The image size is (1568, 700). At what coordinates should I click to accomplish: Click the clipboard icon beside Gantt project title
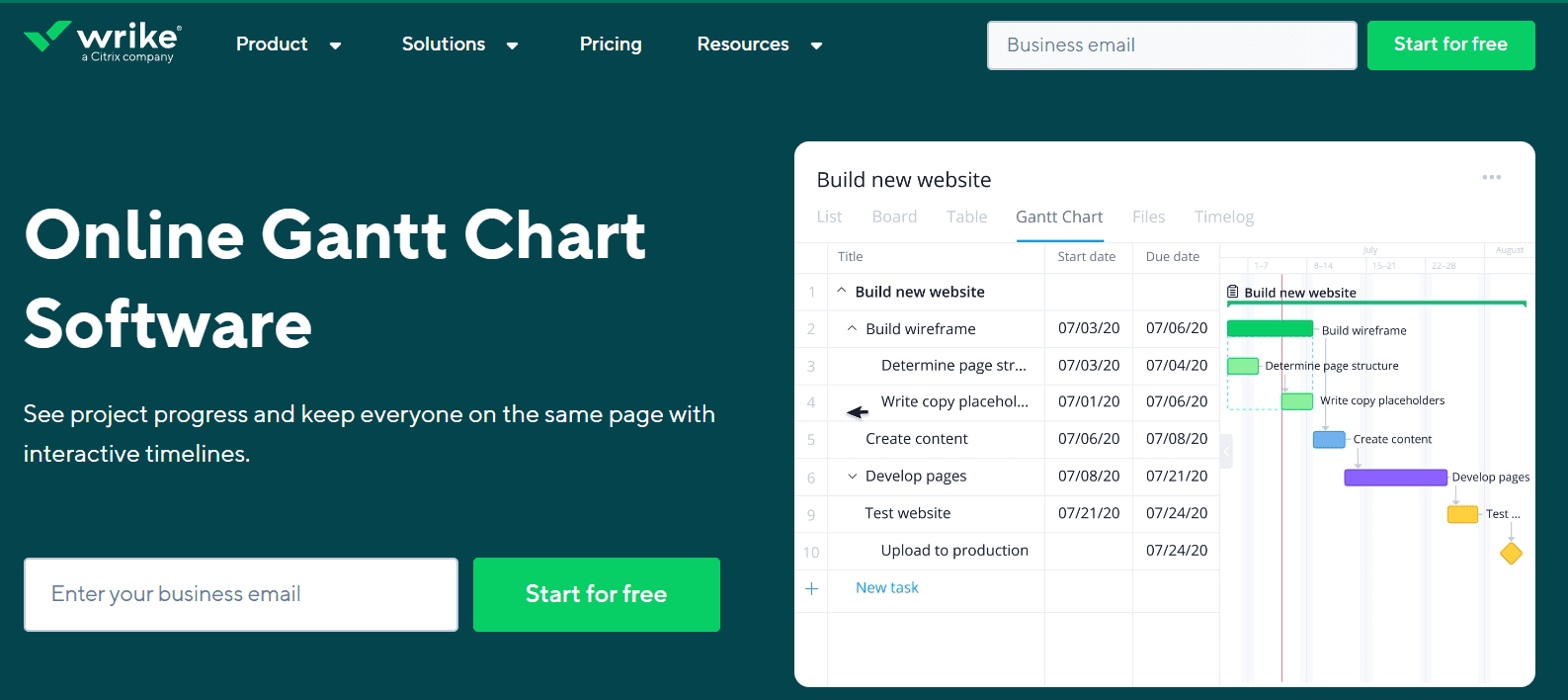(1232, 292)
